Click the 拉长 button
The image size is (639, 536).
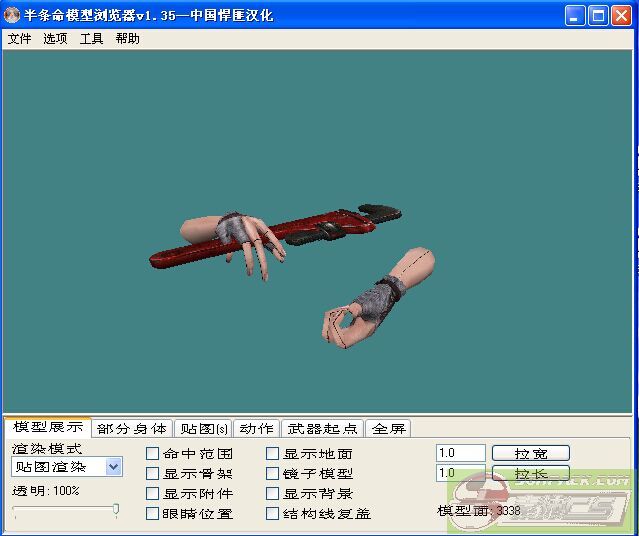coord(530,473)
